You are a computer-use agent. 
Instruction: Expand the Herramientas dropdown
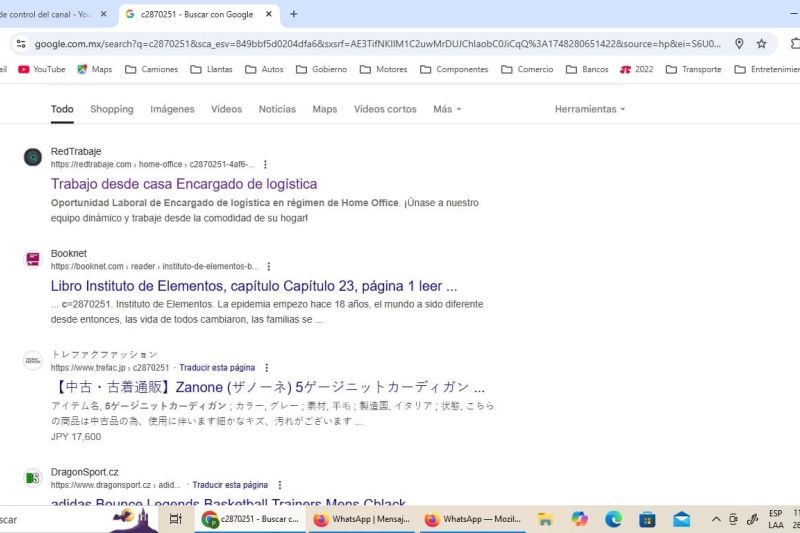(590, 109)
